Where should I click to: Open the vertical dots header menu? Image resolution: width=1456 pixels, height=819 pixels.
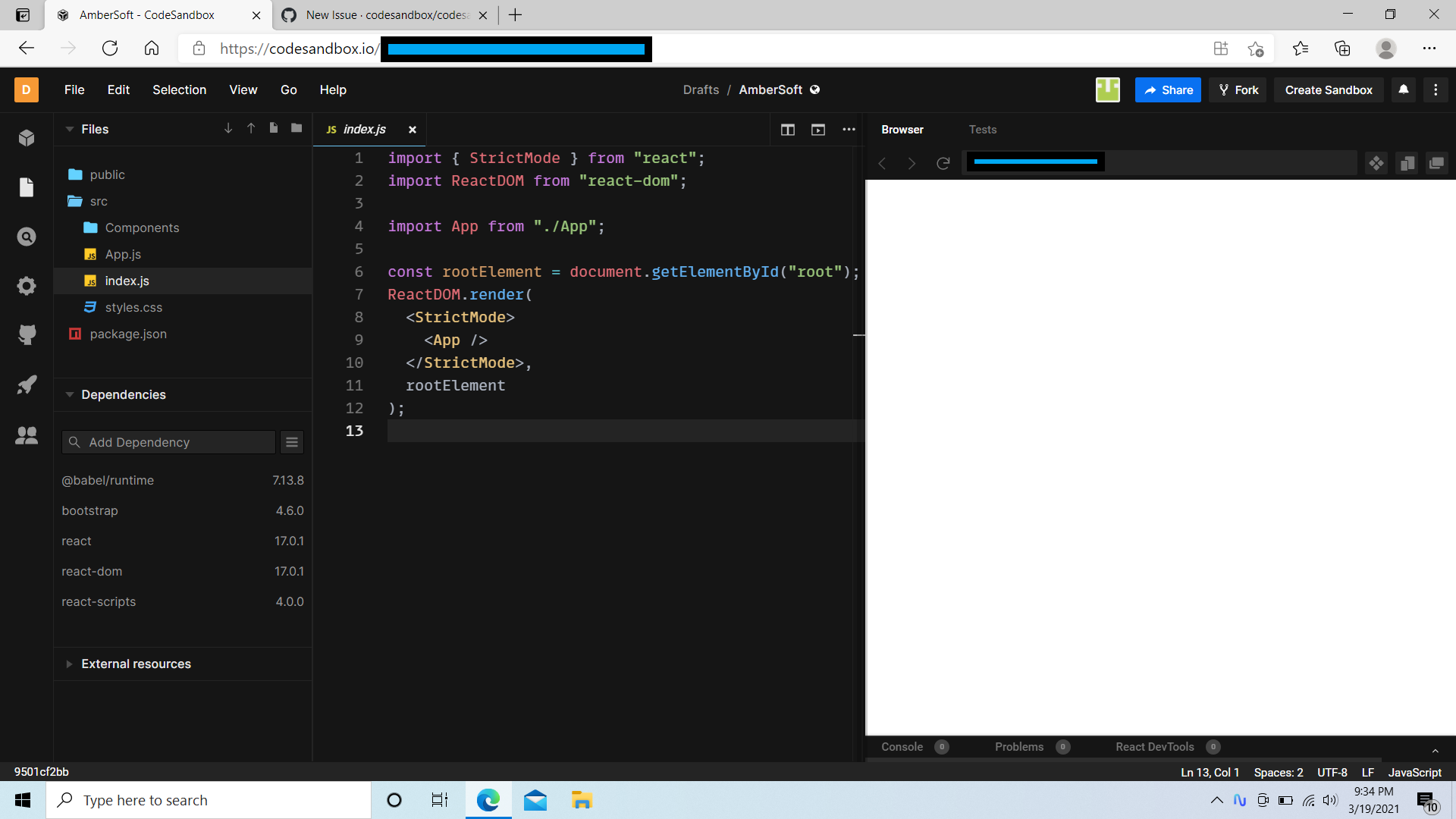1436,89
